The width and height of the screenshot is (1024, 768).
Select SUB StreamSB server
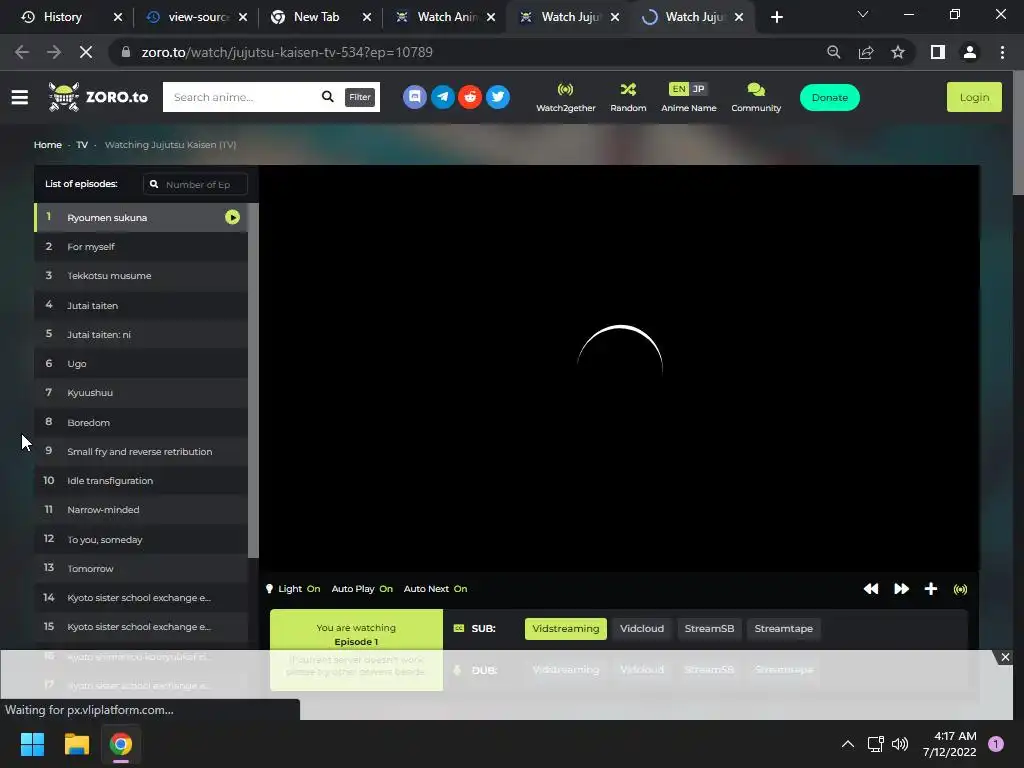tap(709, 628)
